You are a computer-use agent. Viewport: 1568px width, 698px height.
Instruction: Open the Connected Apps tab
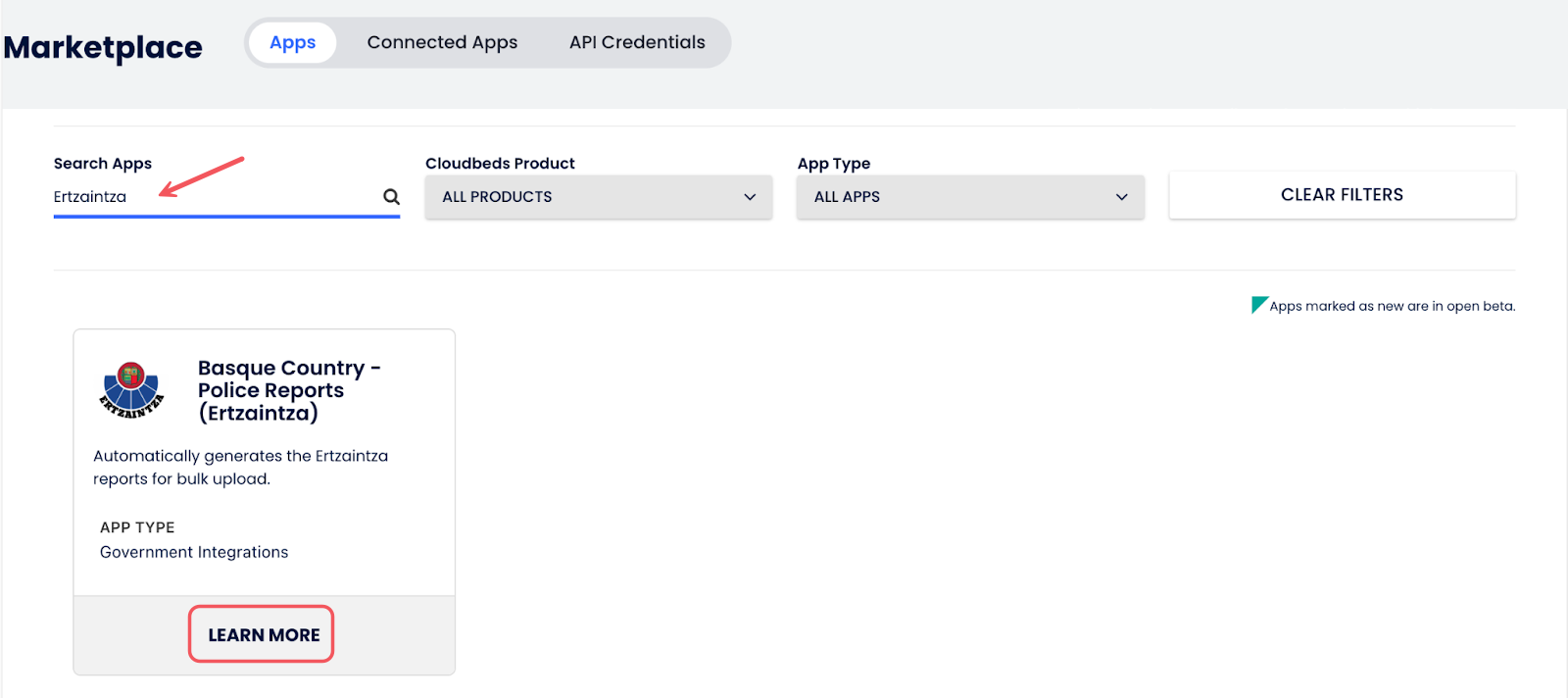coord(442,43)
